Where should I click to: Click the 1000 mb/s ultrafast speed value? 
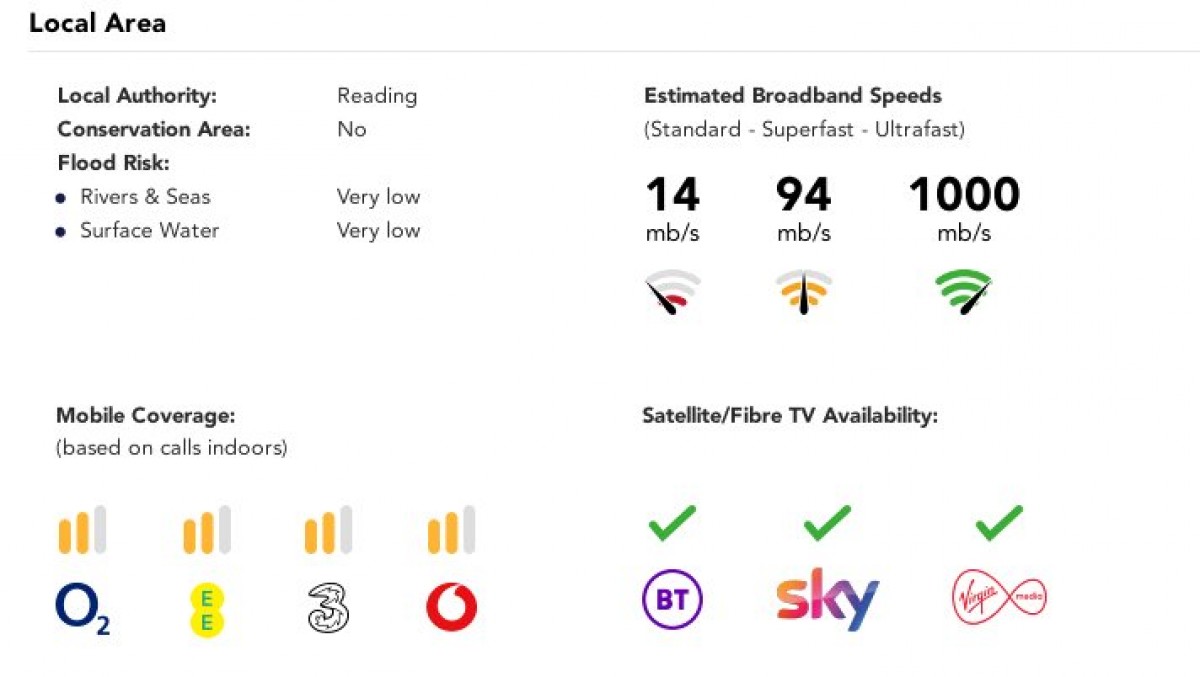coord(964,195)
